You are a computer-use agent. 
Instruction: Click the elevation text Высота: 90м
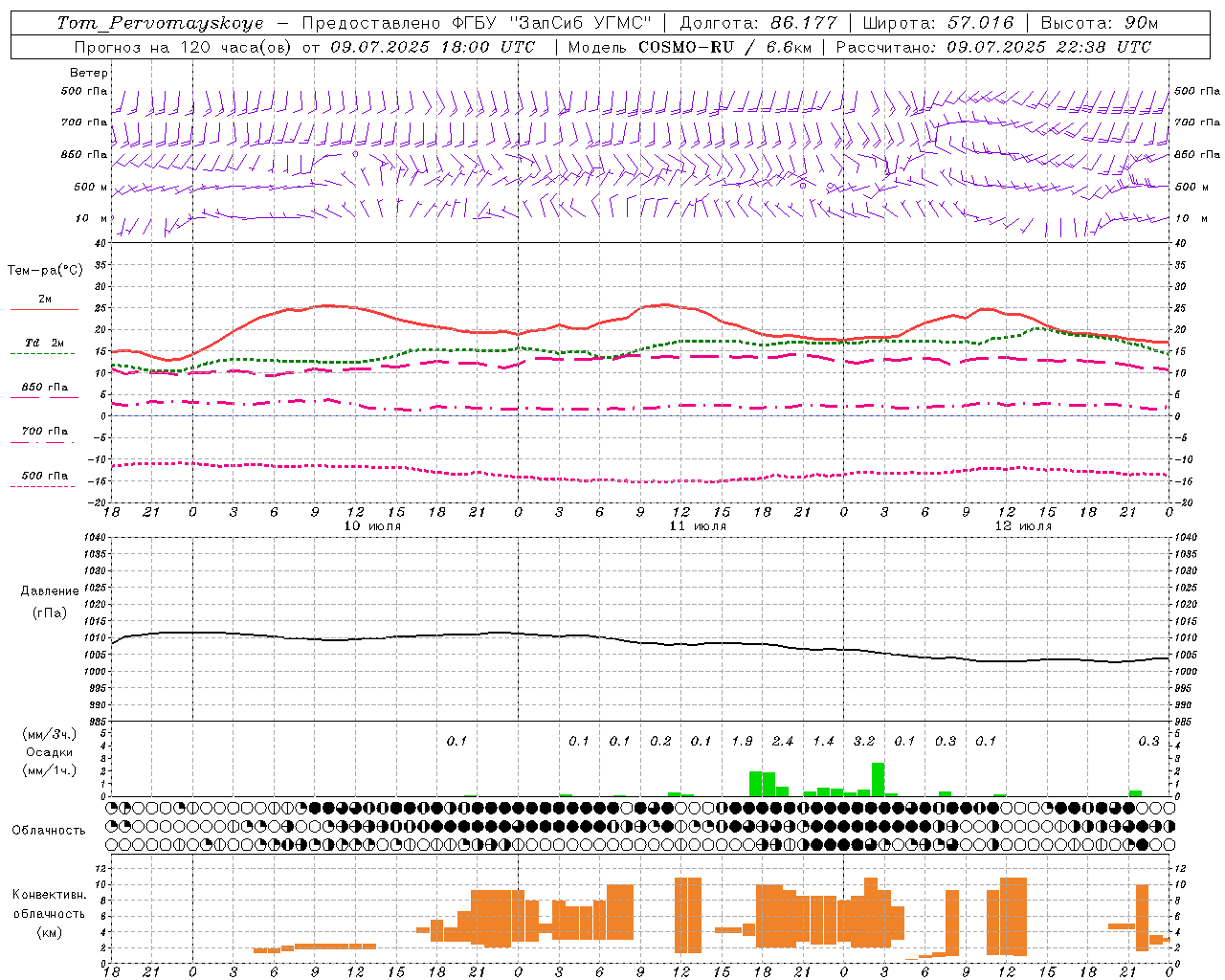[1099, 23]
